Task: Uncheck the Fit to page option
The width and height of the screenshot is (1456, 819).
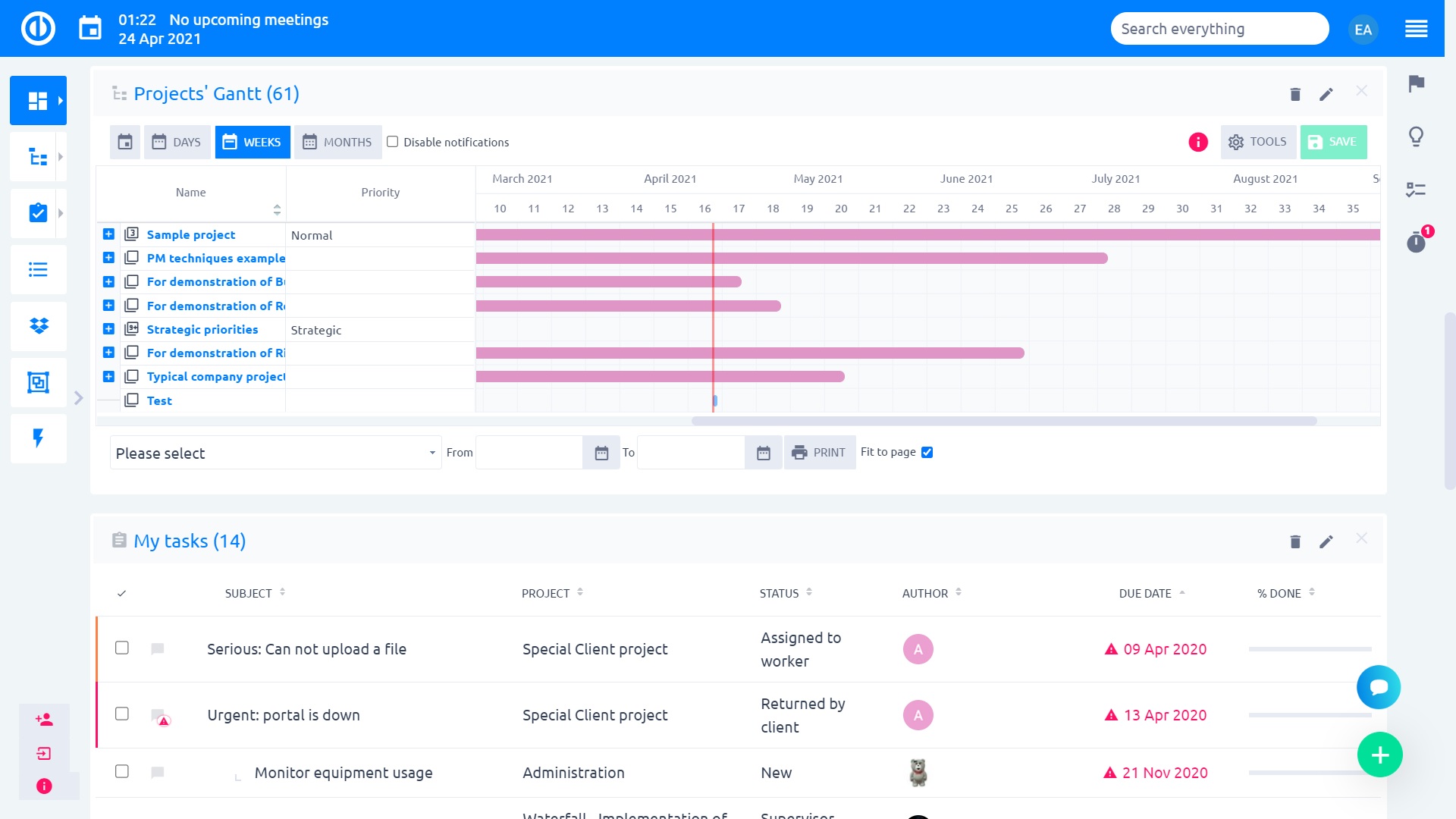Action: pos(927,452)
